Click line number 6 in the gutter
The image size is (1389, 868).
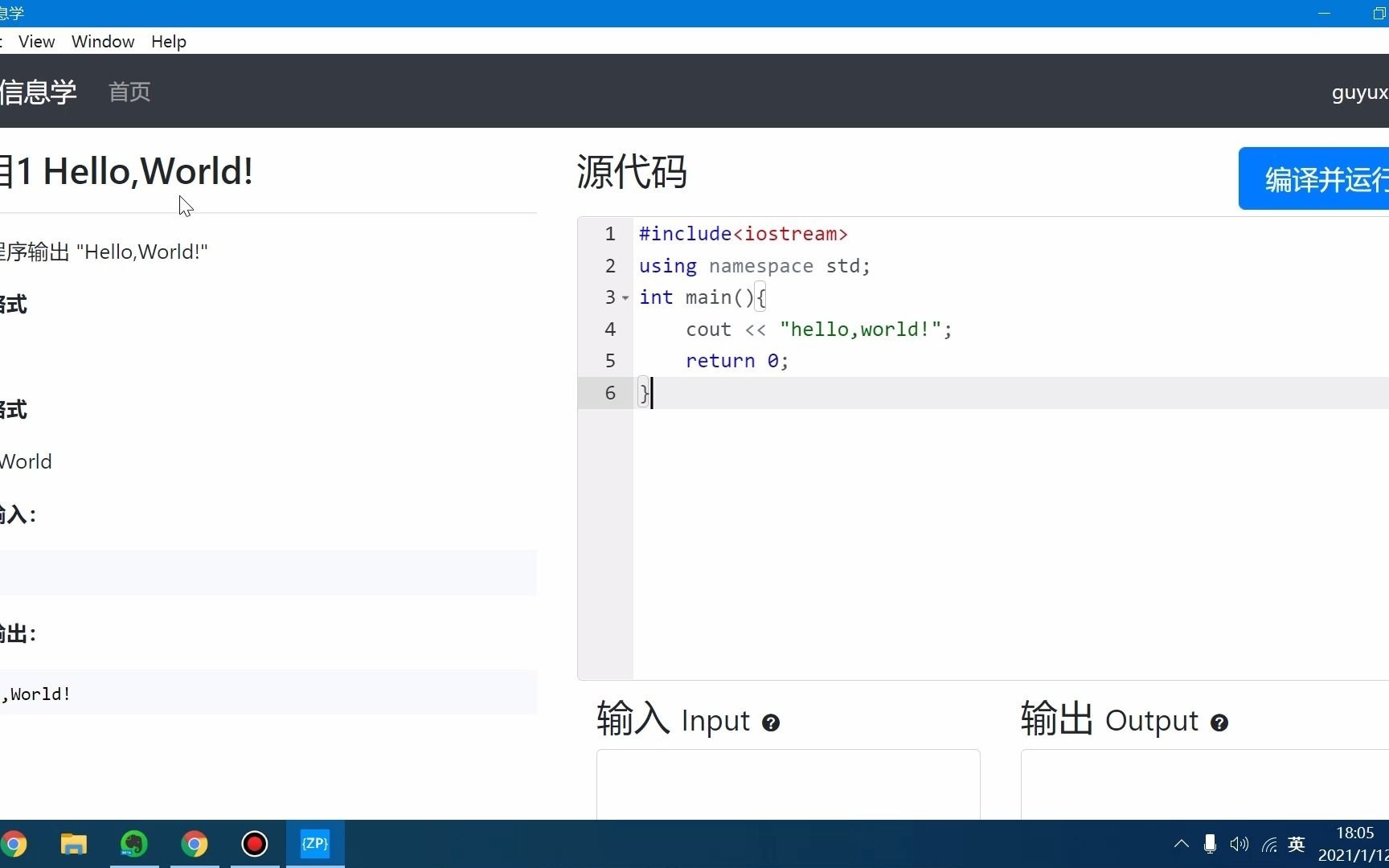[x=610, y=393]
